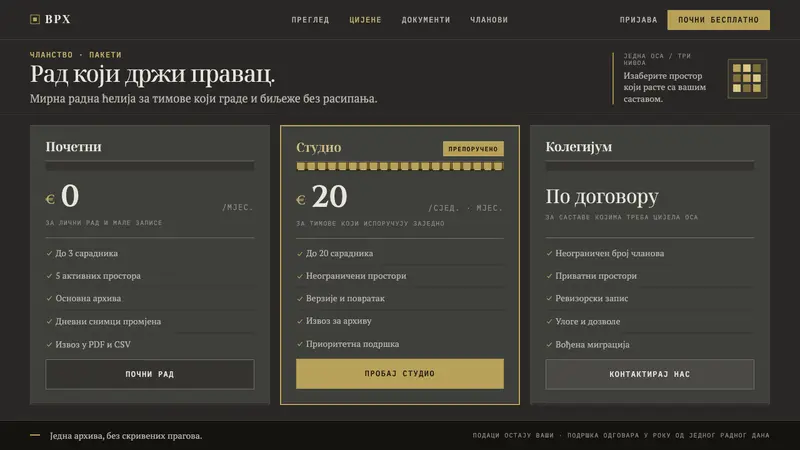Click the 5 активних простора feature text

point(98,276)
